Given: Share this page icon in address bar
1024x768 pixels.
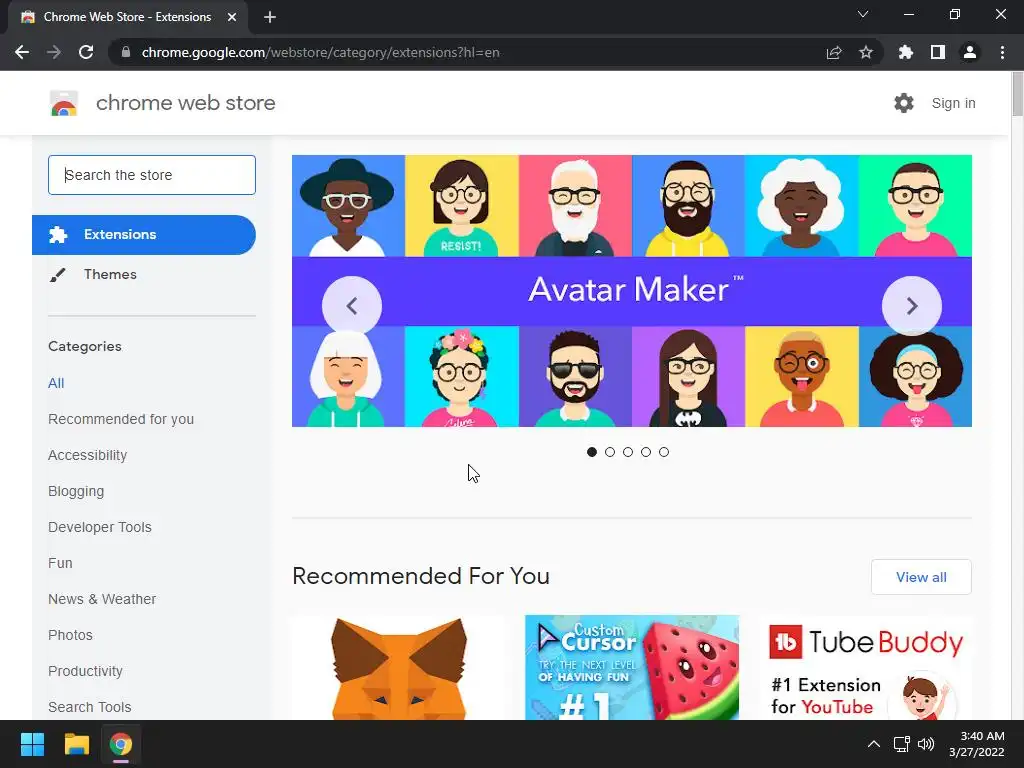Looking at the screenshot, I should point(834,52).
